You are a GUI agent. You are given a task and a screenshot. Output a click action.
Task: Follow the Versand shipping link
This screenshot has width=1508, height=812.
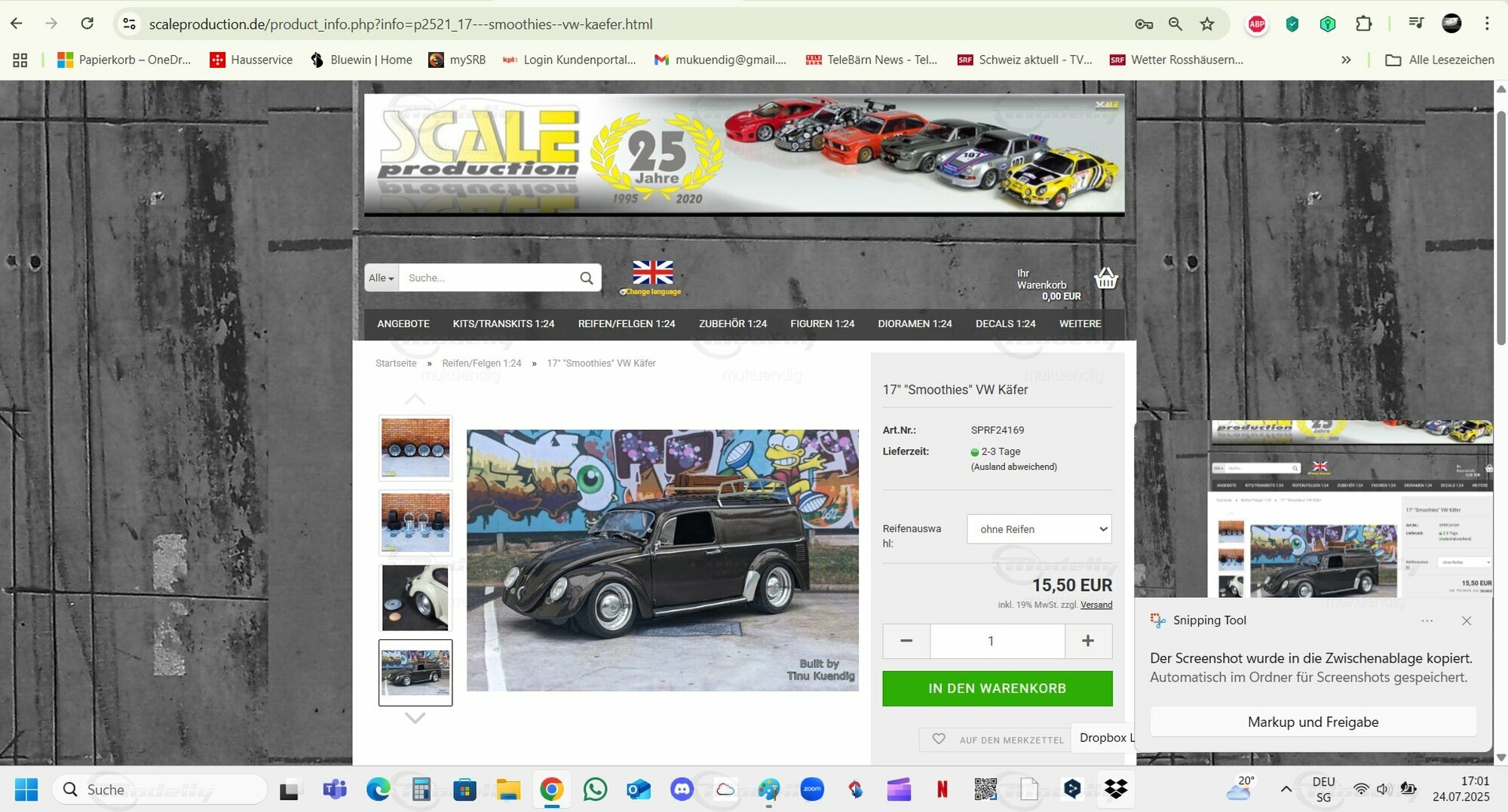click(1096, 605)
